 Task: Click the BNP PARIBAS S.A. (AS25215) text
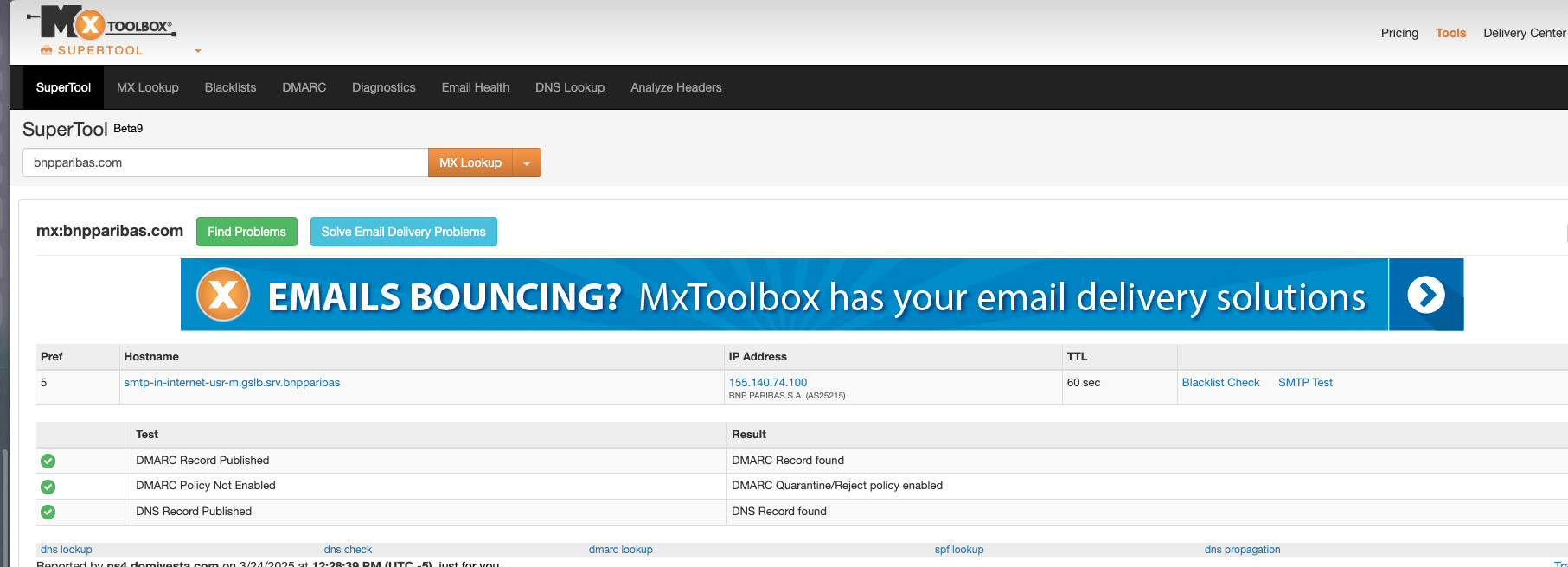pos(787,396)
